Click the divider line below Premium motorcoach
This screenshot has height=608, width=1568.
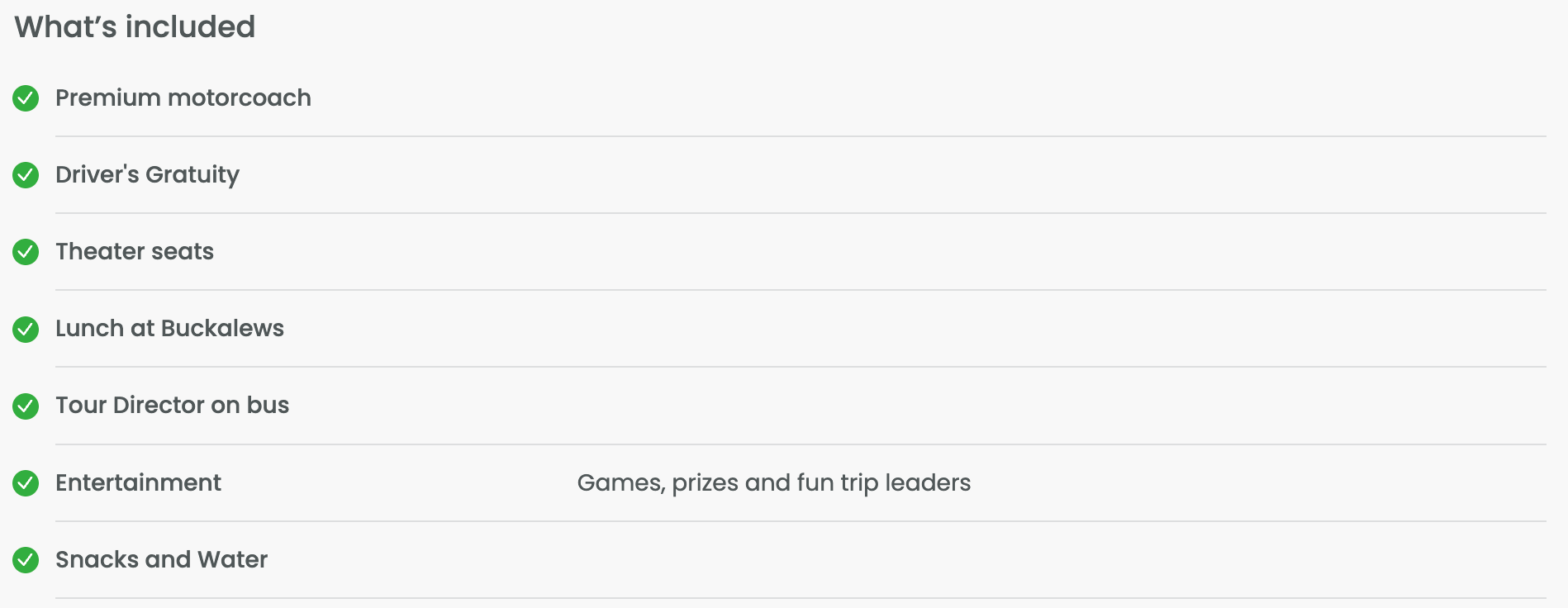click(800, 136)
